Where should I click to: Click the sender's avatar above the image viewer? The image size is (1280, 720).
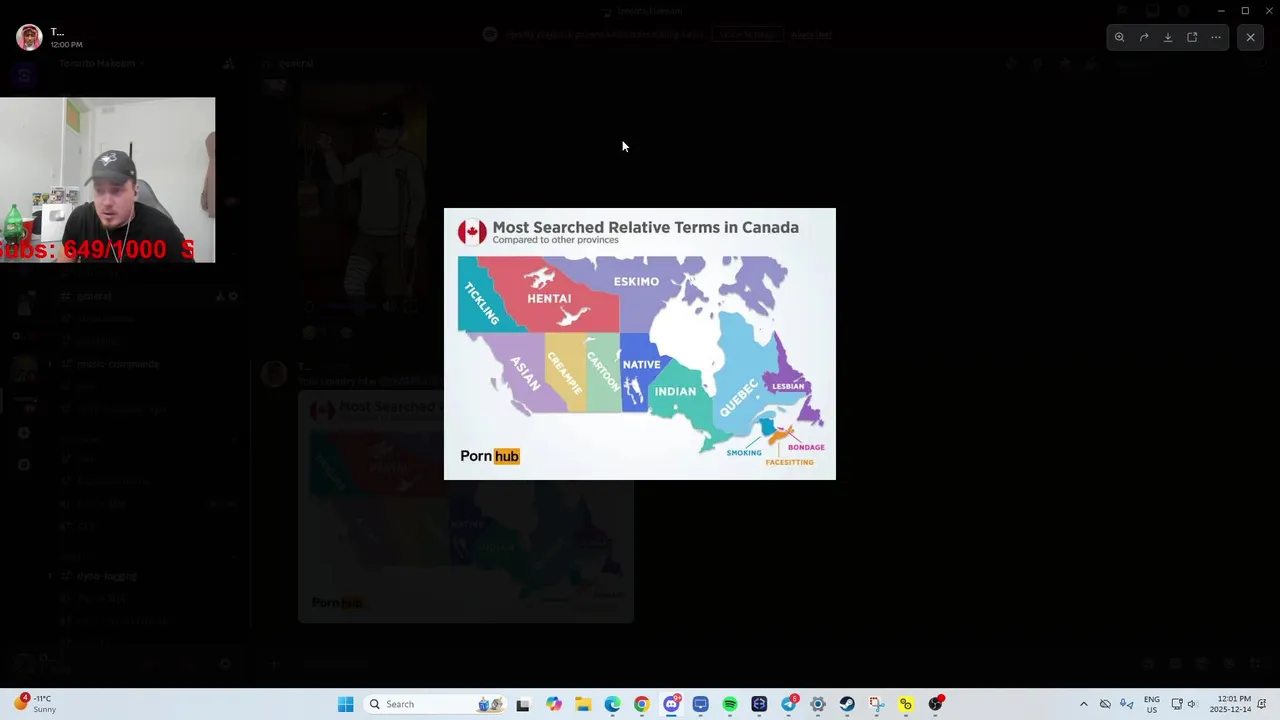[x=29, y=37]
